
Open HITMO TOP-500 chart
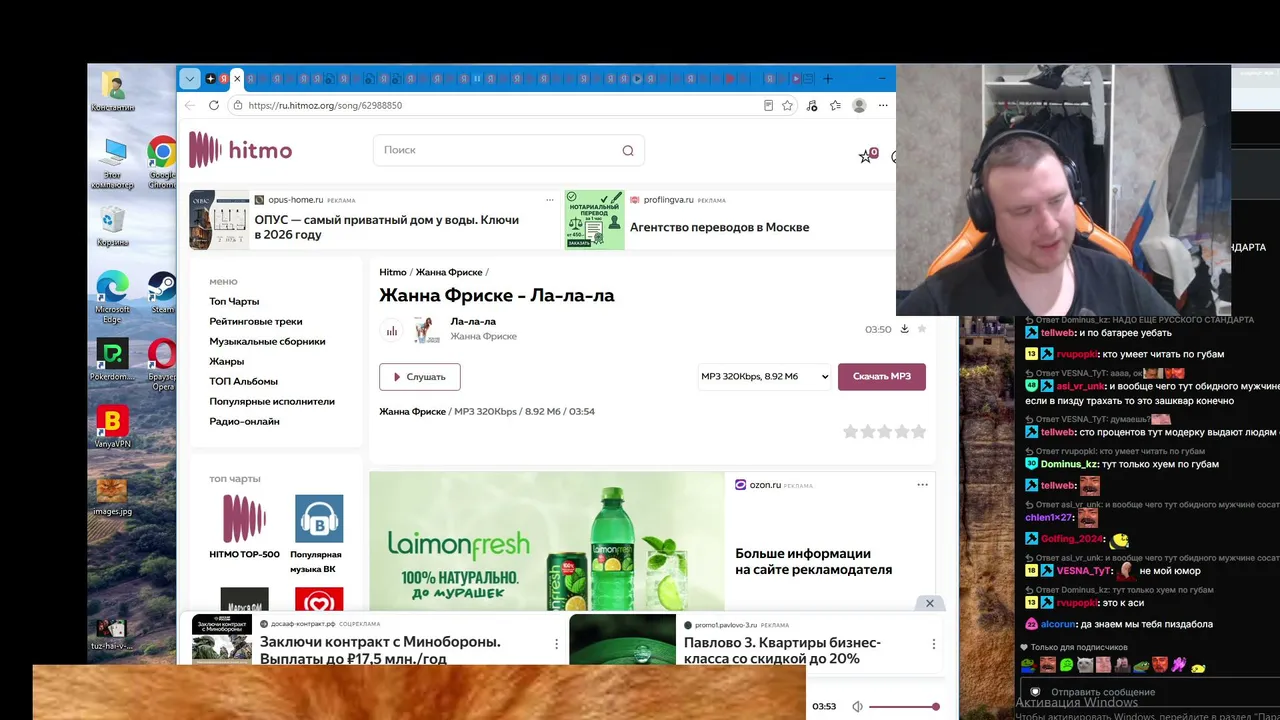click(244, 527)
